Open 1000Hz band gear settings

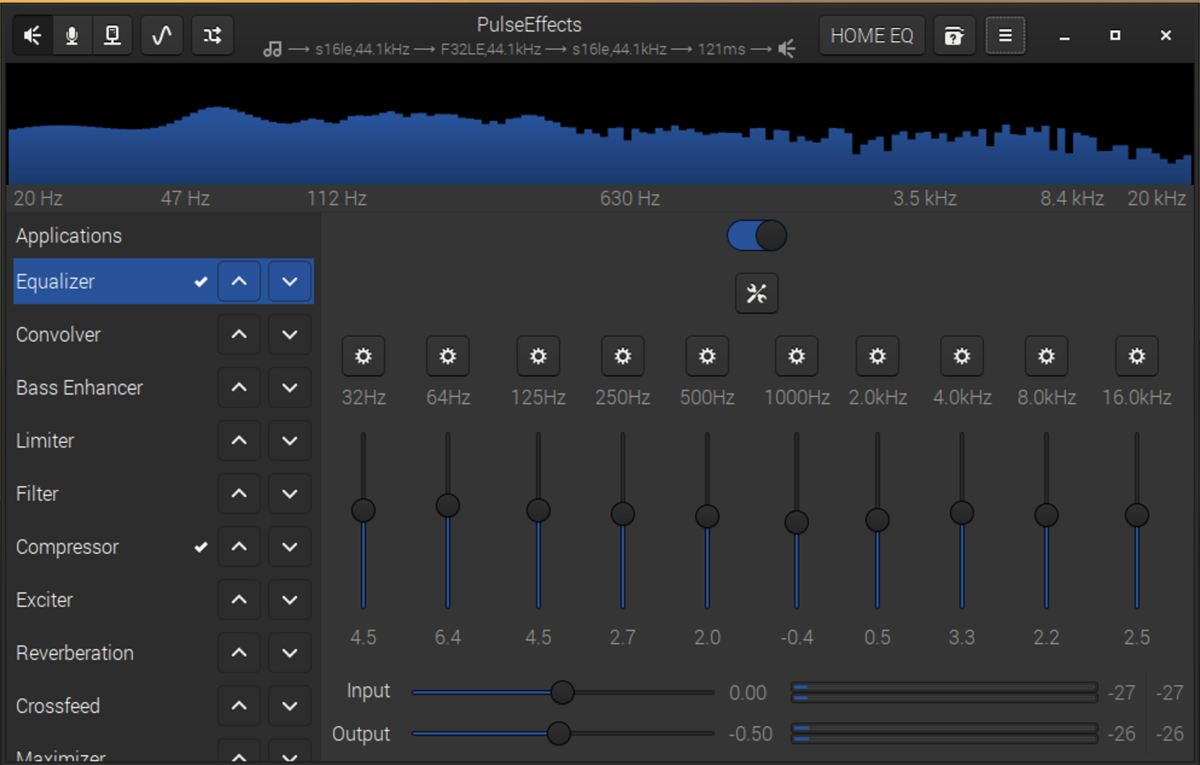(797, 356)
